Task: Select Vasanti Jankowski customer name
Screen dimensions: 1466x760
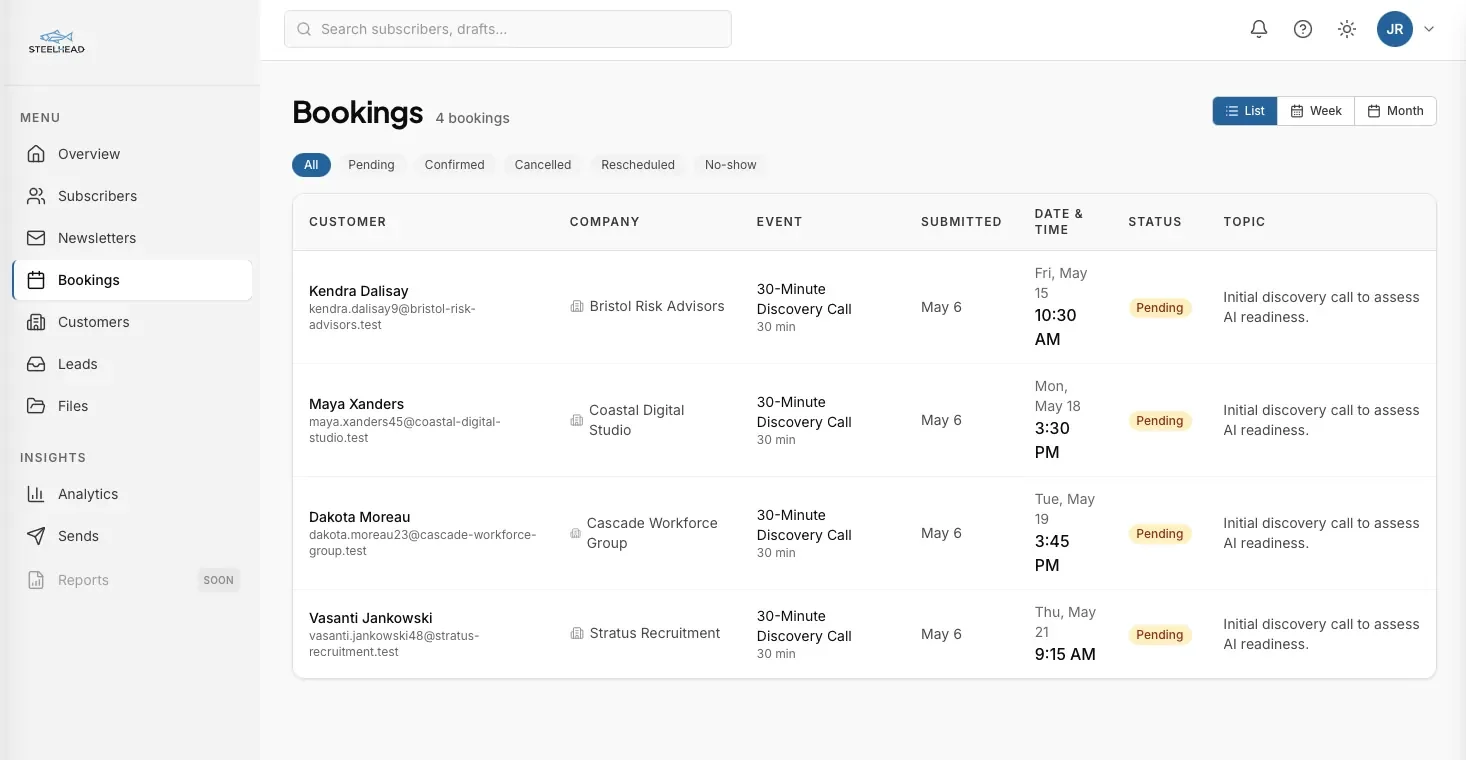Action: pos(371,618)
